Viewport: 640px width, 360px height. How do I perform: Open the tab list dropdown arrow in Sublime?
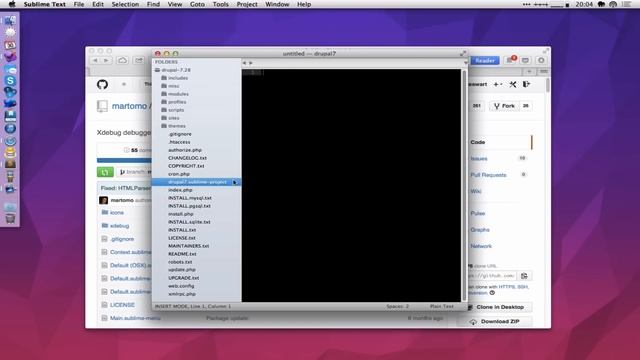(x=465, y=63)
